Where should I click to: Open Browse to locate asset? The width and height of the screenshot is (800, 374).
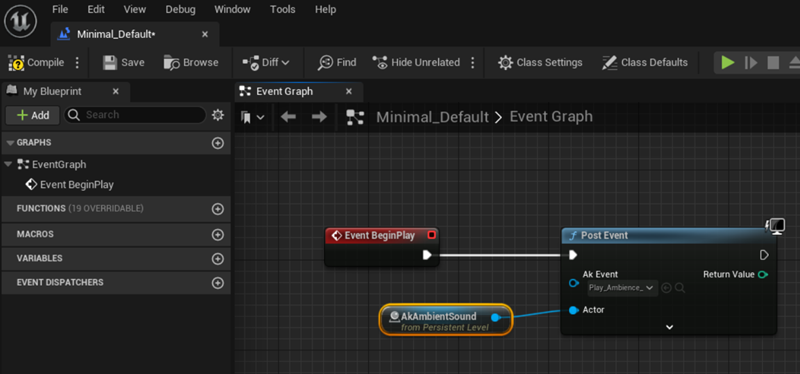(191, 63)
